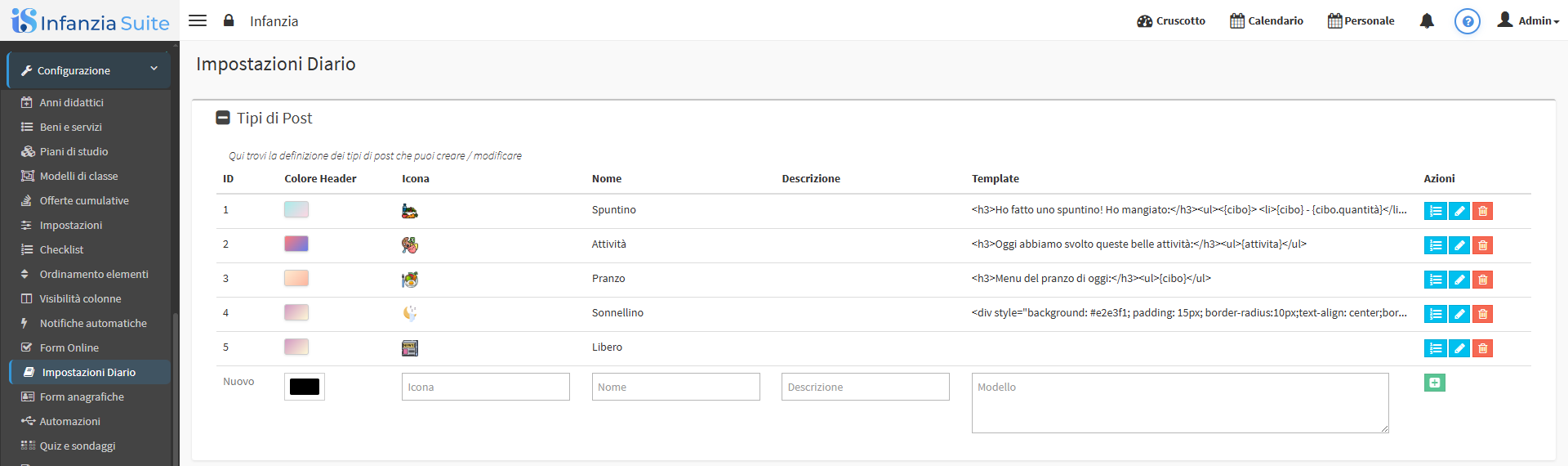Click the help question mark icon
Screen dimensions: 1568x466
click(1467, 21)
